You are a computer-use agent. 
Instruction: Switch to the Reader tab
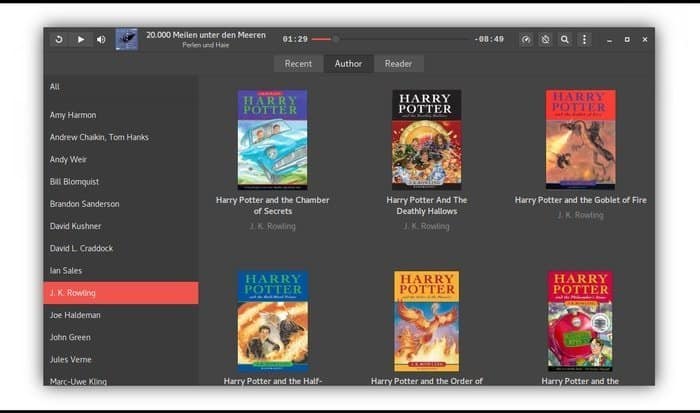tap(398, 64)
